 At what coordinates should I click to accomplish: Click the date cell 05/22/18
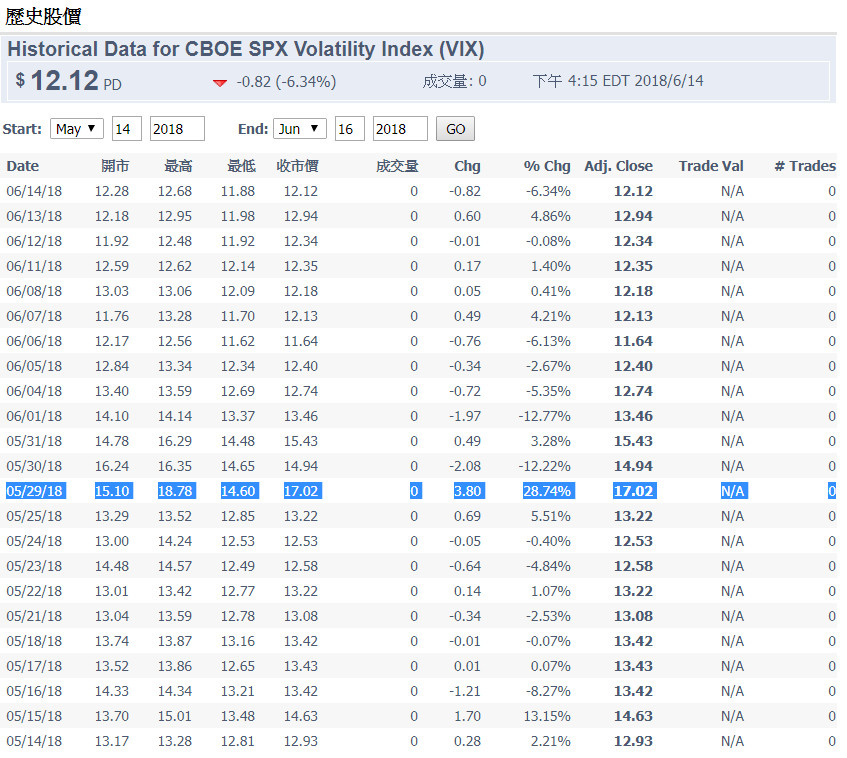pos(34,591)
